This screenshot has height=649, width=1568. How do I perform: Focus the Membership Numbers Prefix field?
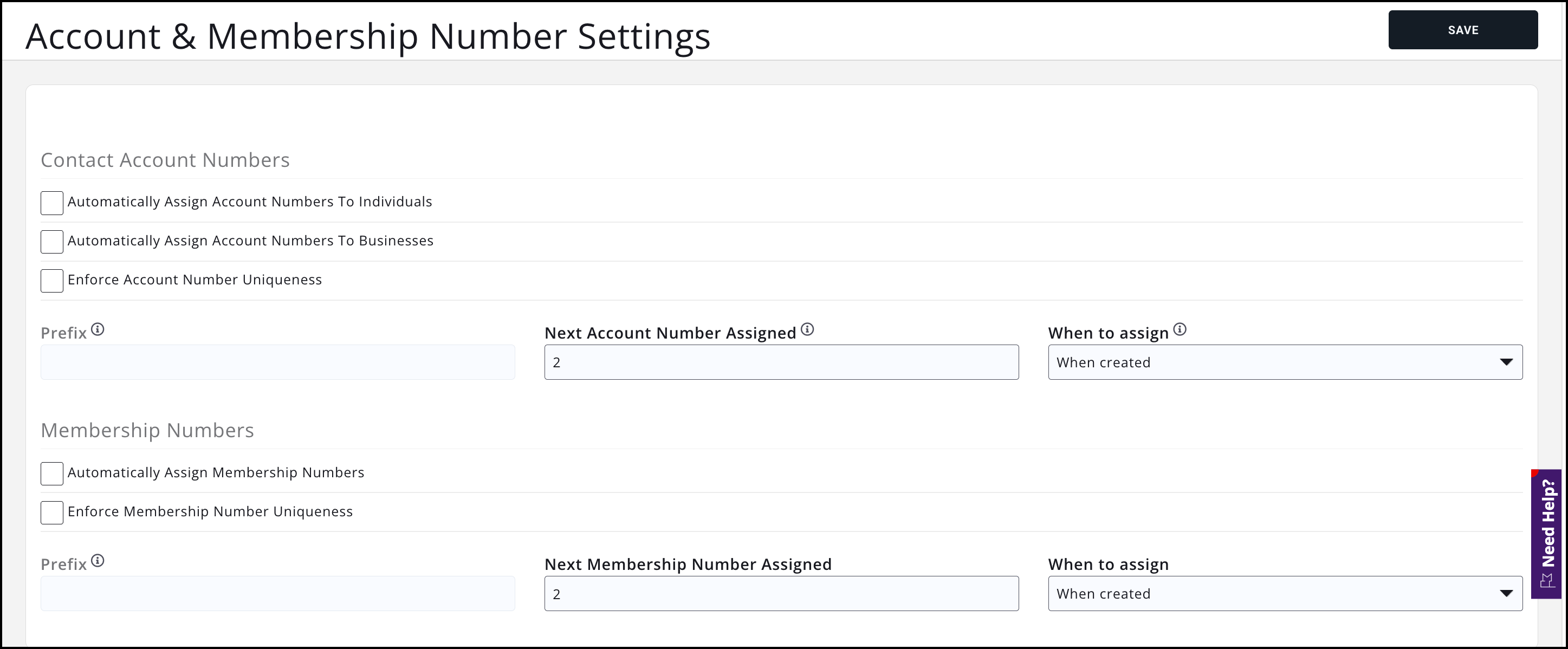(x=277, y=594)
